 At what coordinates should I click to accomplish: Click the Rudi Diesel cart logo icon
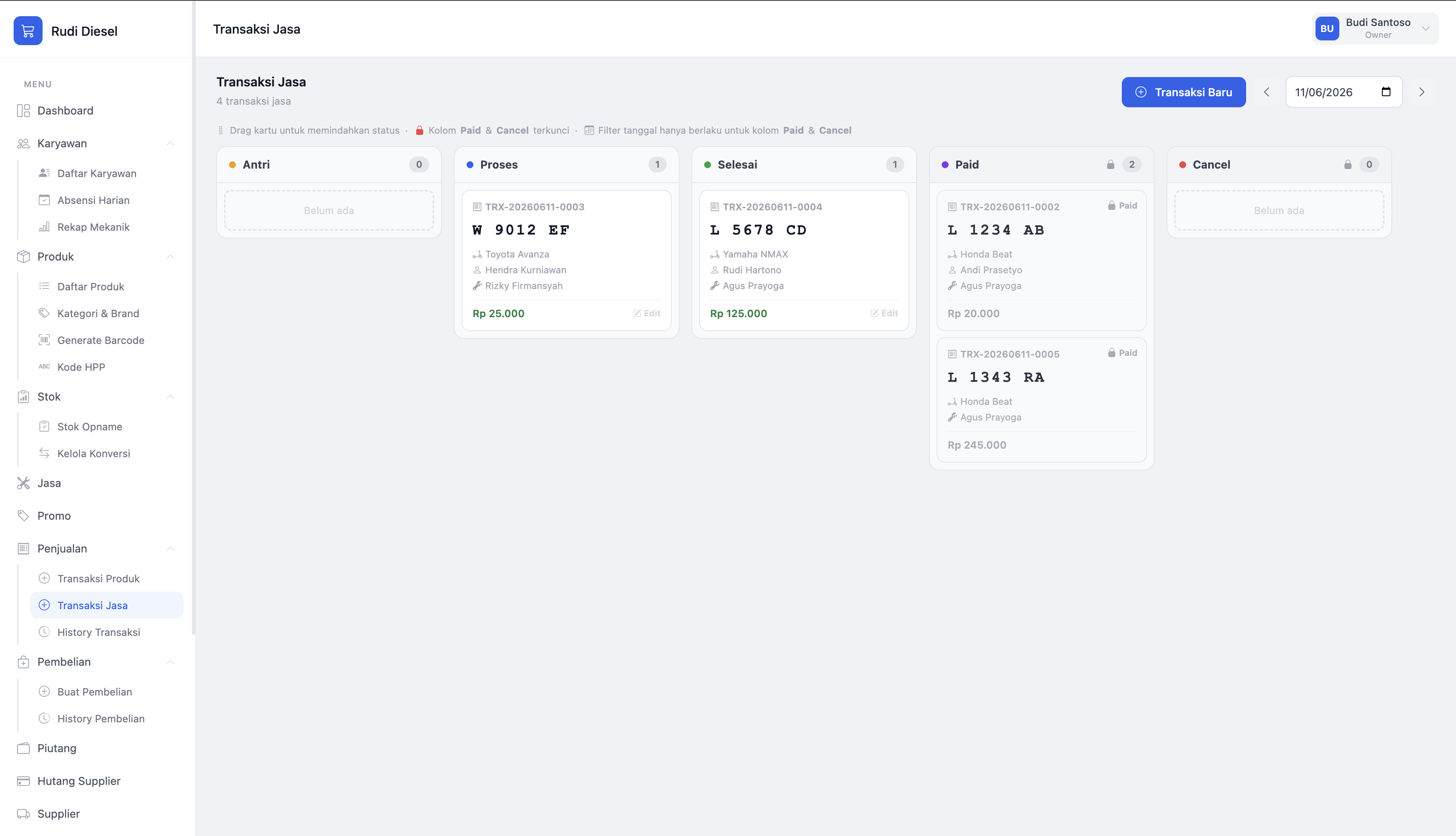pos(28,31)
